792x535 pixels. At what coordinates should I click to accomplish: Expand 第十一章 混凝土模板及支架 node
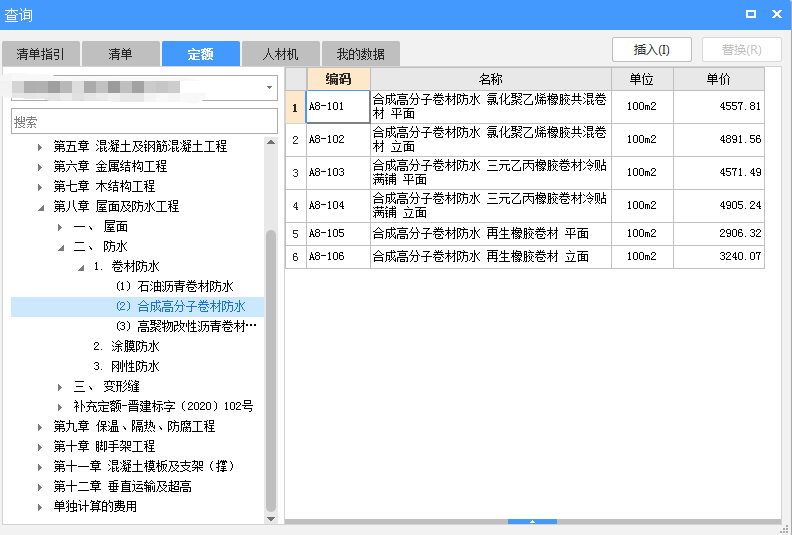pyautogui.click(x=40, y=467)
